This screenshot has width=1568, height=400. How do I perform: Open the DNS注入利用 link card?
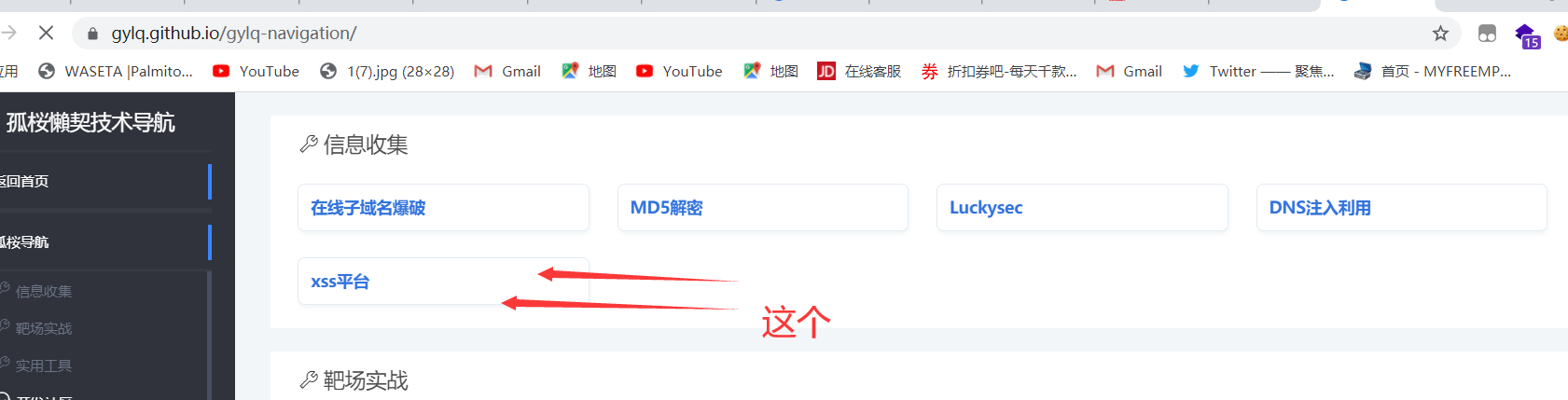point(1401,207)
